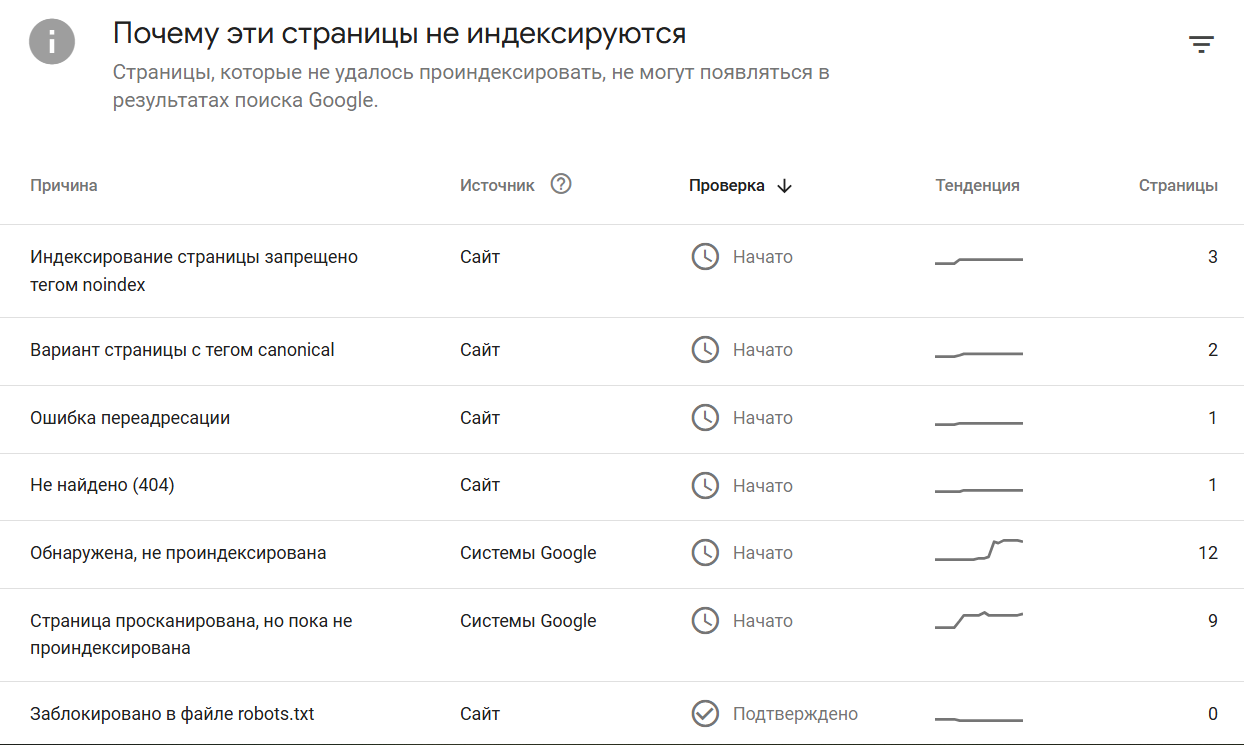
Task: Click the checkmark icon in robots.txt row
Action: pos(705,714)
